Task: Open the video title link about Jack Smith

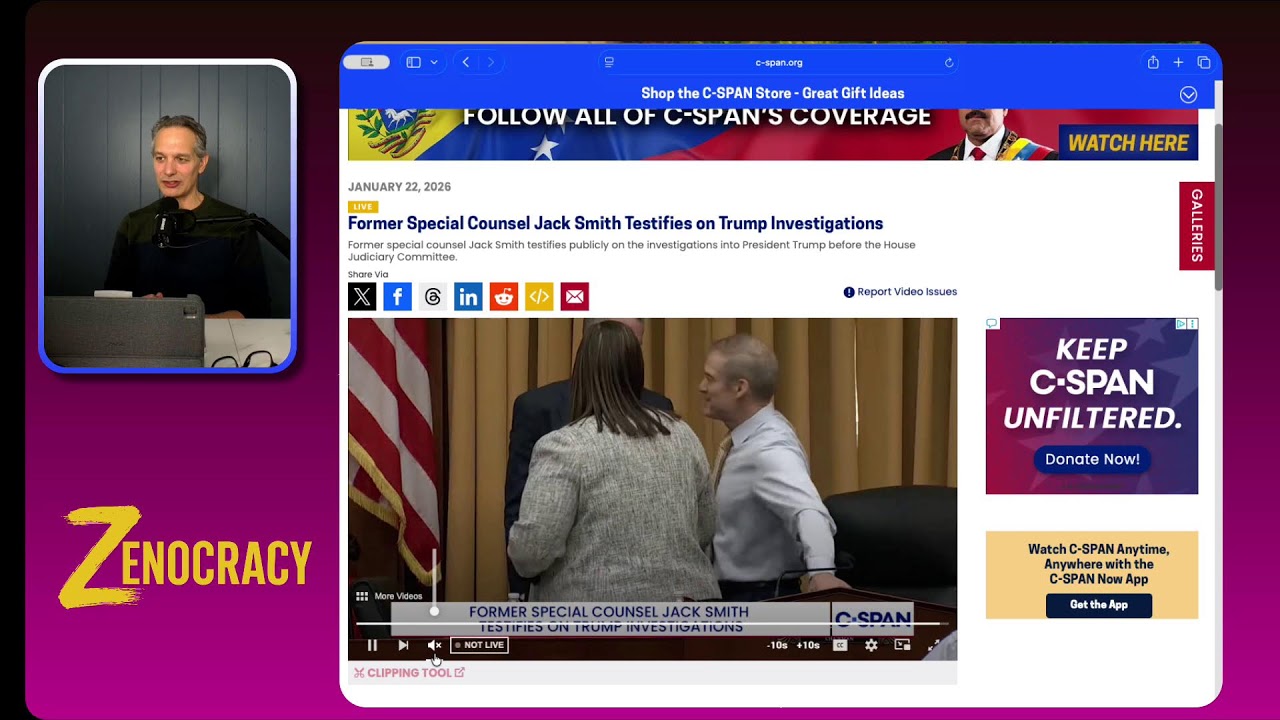Action: coord(615,223)
